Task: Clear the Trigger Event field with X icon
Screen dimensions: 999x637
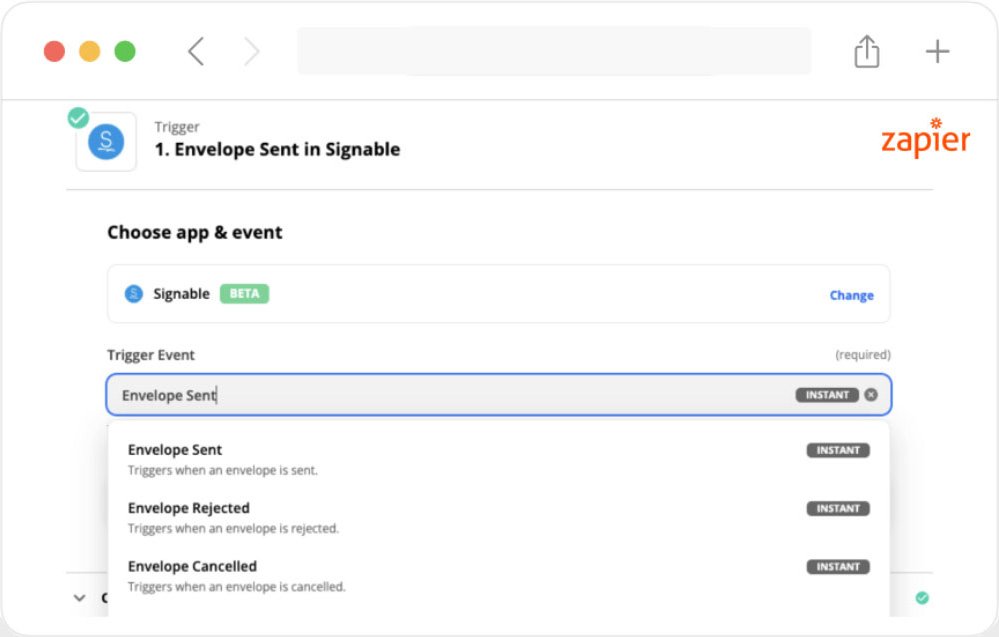Action: click(871, 395)
